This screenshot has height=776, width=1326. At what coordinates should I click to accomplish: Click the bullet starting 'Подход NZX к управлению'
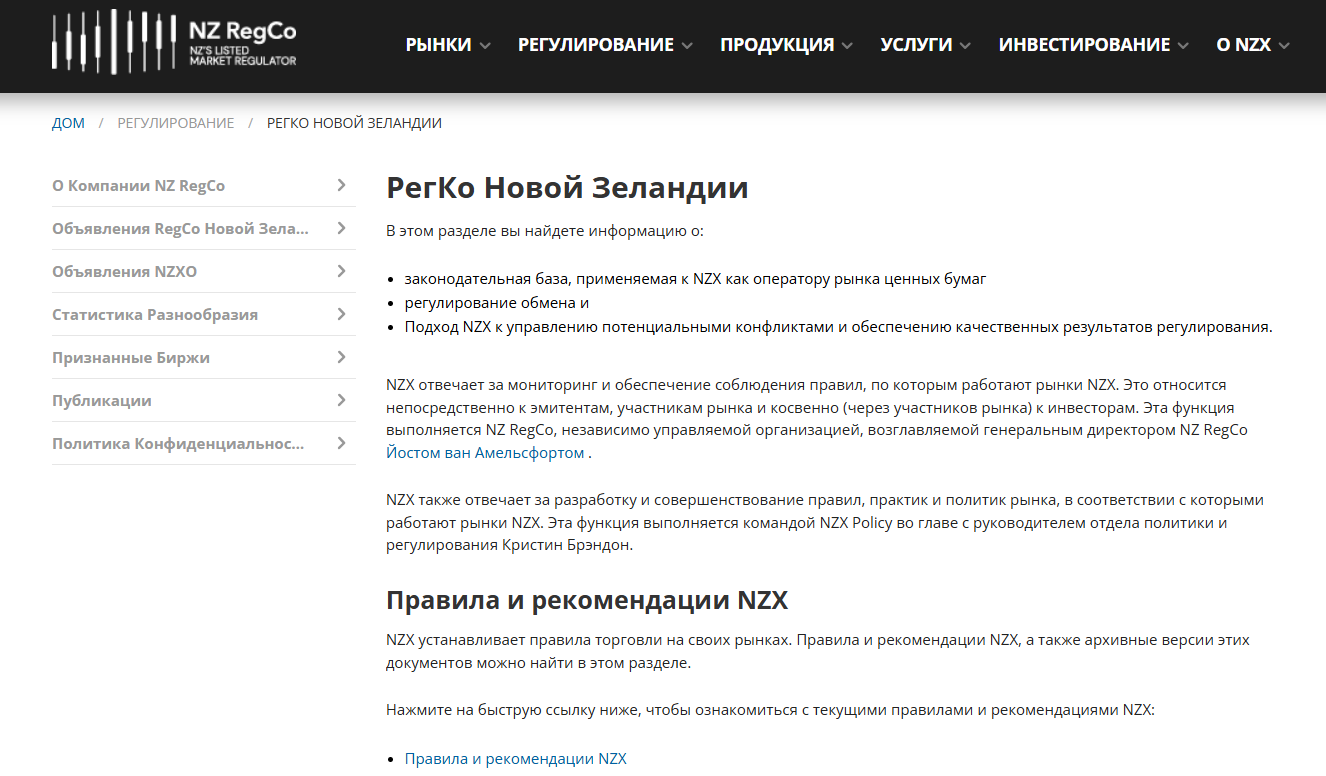pyautogui.click(x=838, y=327)
